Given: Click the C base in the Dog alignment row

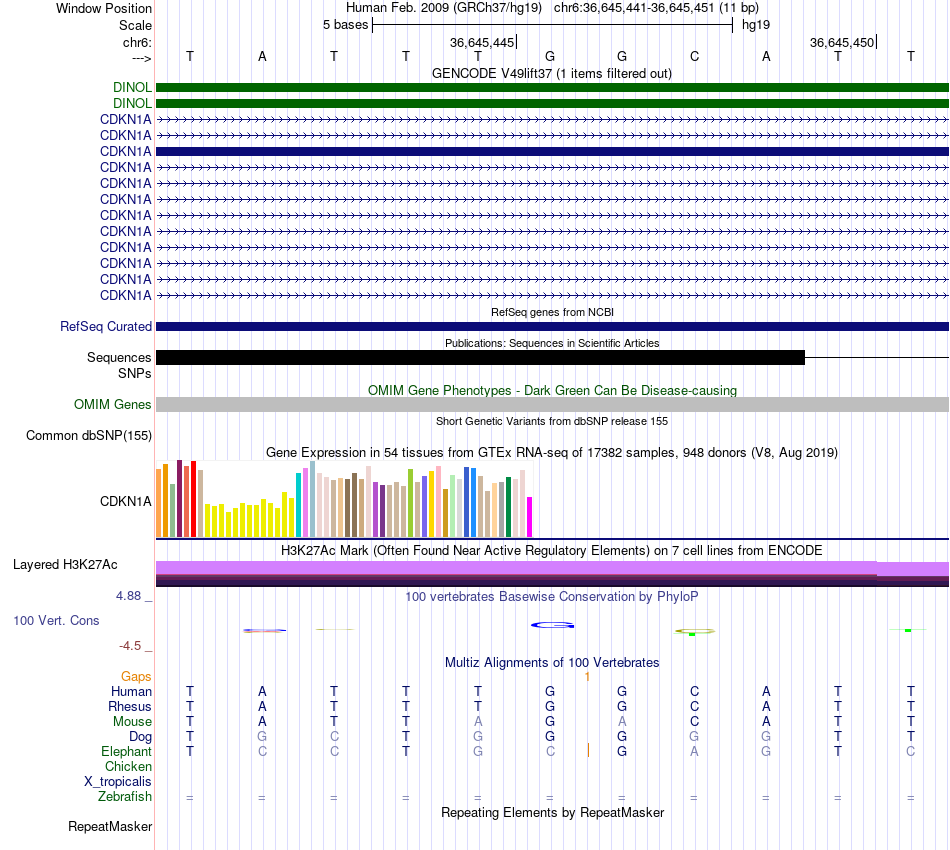Looking at the screenshot, I should pos(334,737).
